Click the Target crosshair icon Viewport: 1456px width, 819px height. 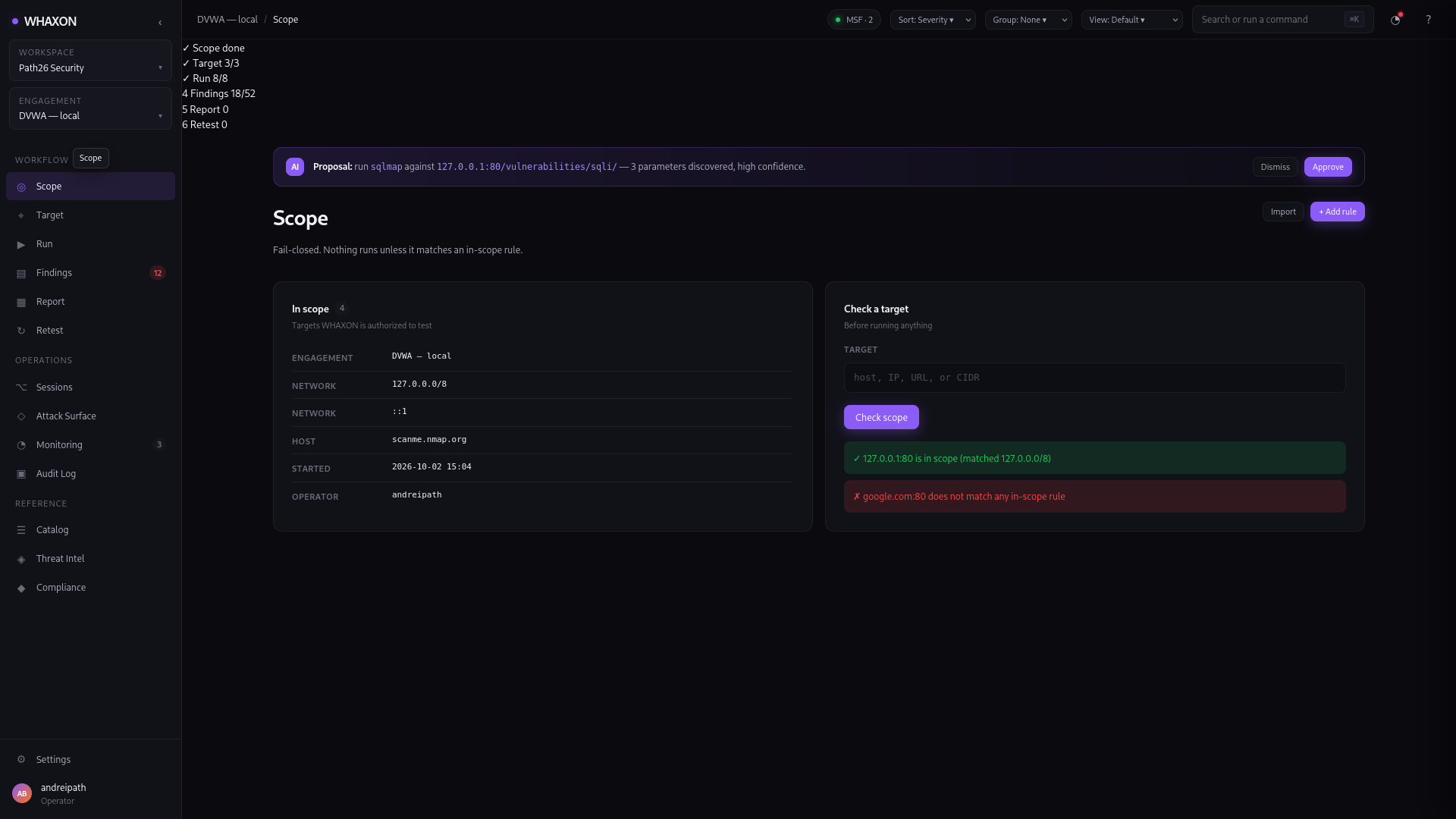point(21,215)
